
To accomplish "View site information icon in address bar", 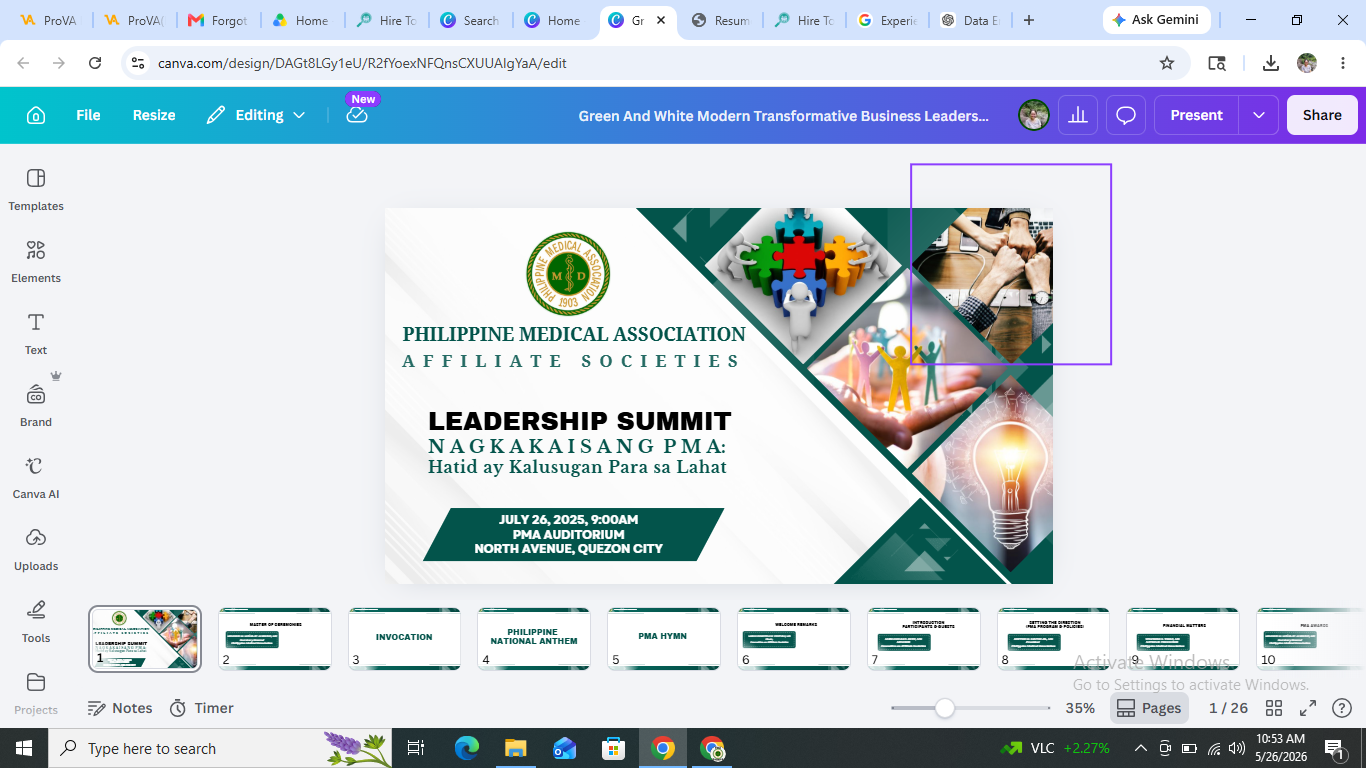I will pos(139,63).
